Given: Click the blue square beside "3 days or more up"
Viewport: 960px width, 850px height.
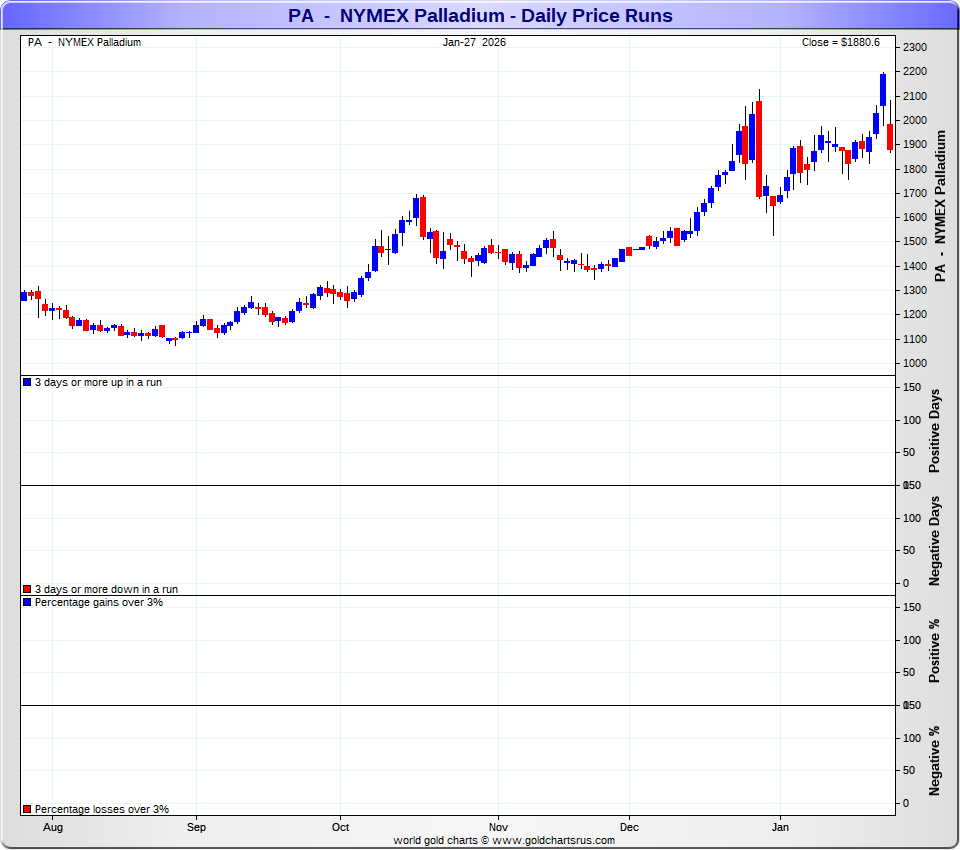Looking at the screenshot, I should [x=27, y=382].
